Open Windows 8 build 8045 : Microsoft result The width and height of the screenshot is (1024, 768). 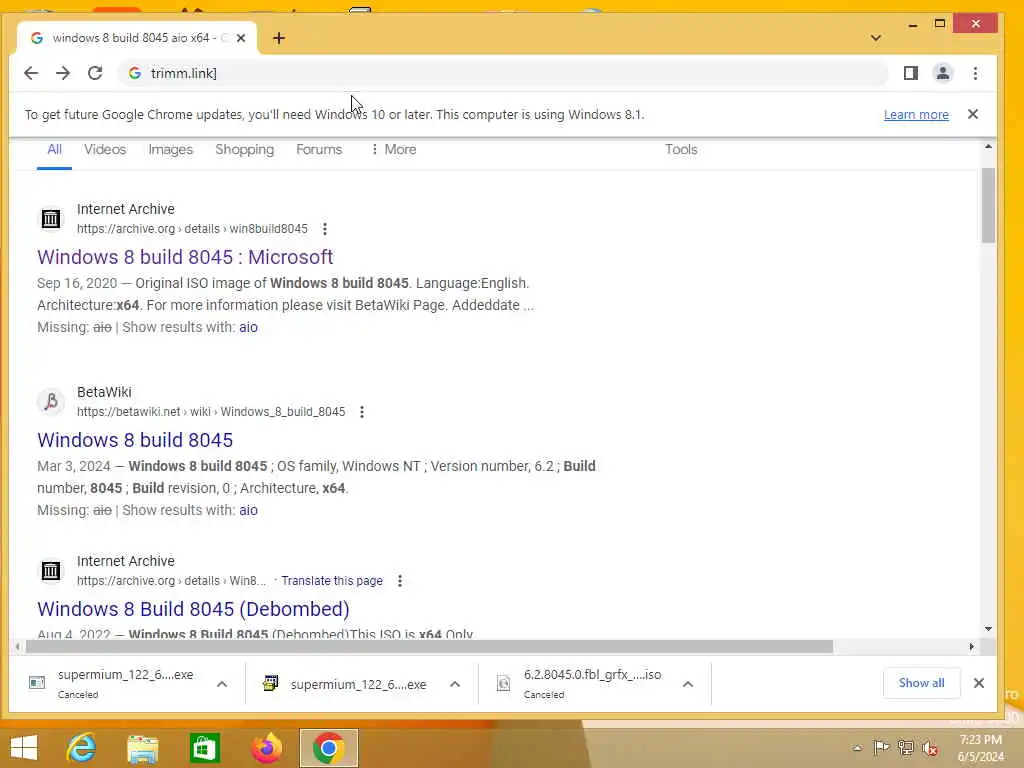(x=185, y=257)
